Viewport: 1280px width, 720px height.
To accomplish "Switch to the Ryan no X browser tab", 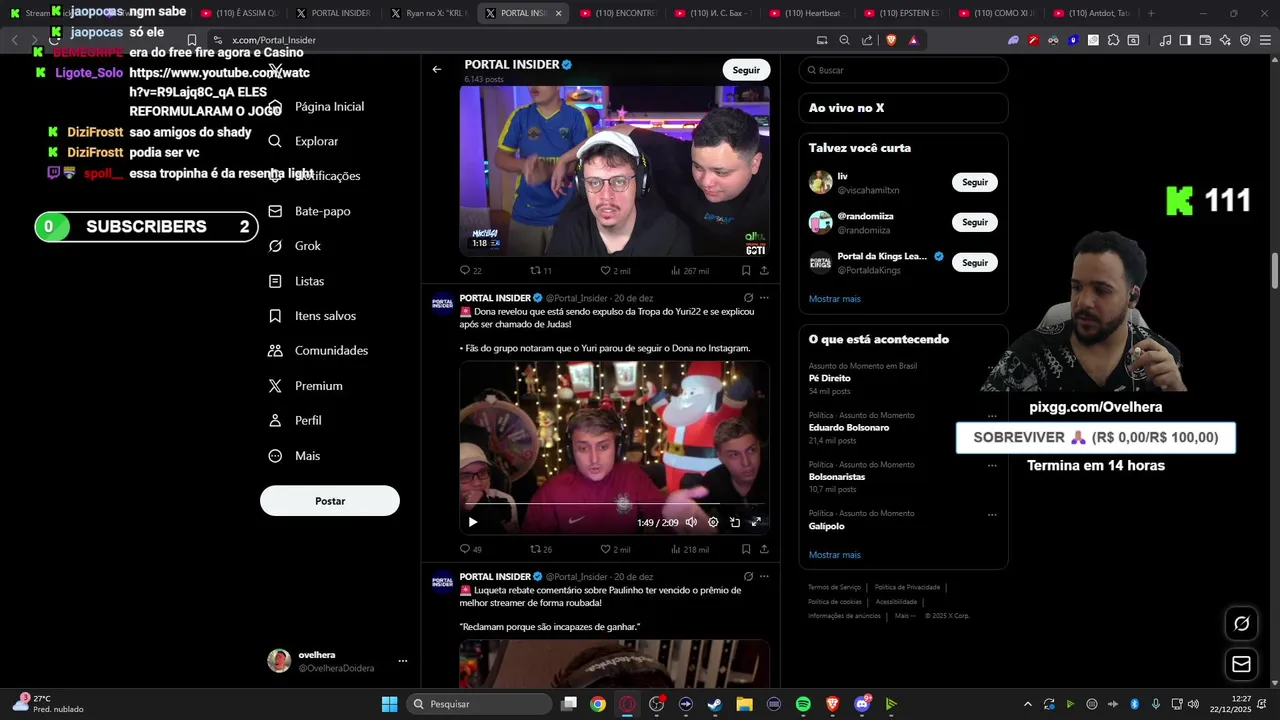I will pyautogui.click(x=428, y=13).
